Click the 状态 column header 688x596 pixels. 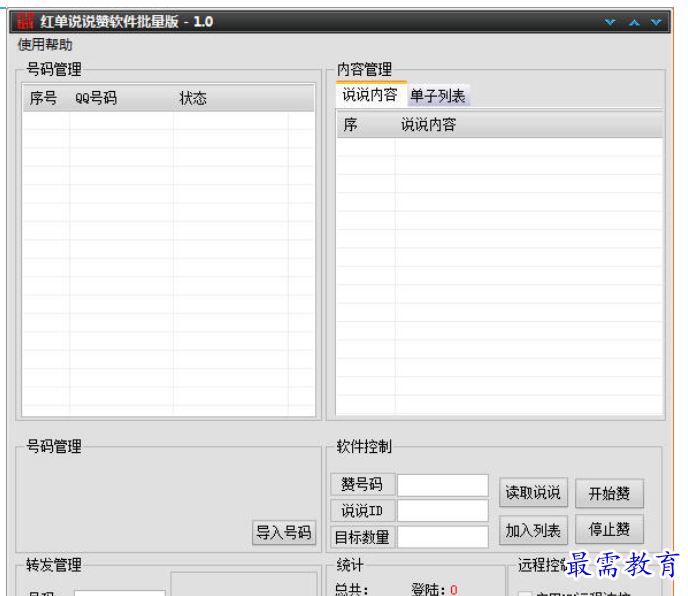(193, 98)
